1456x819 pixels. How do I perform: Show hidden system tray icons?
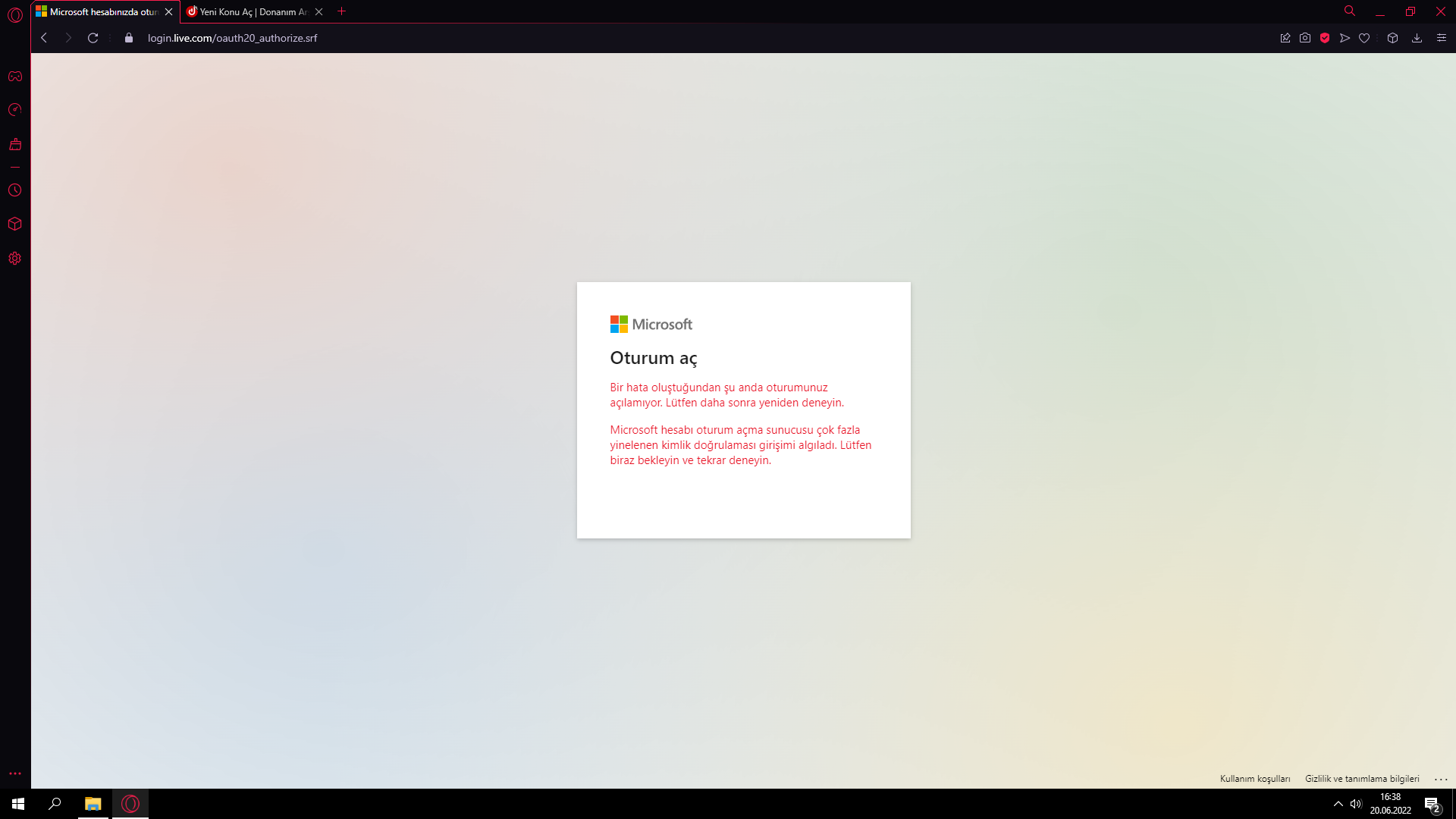tap(1338, 804)
